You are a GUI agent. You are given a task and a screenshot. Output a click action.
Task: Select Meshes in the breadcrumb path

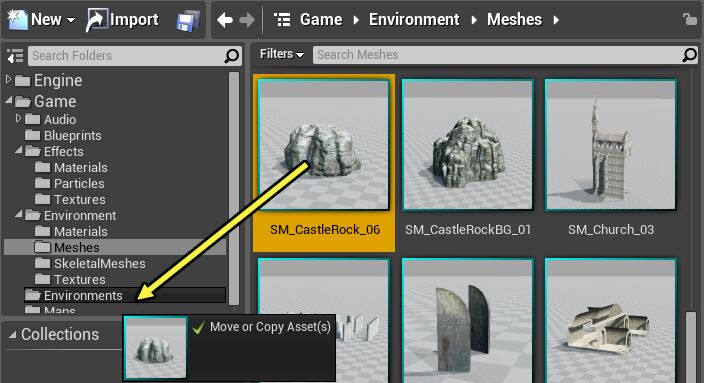coord(515,20)
